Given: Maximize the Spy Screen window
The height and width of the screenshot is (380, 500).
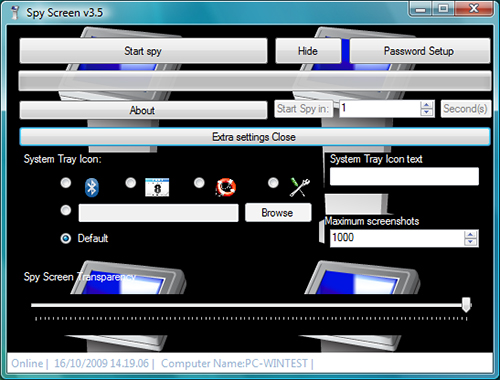Looking at the screenshot, I should (x=443, y=9).
